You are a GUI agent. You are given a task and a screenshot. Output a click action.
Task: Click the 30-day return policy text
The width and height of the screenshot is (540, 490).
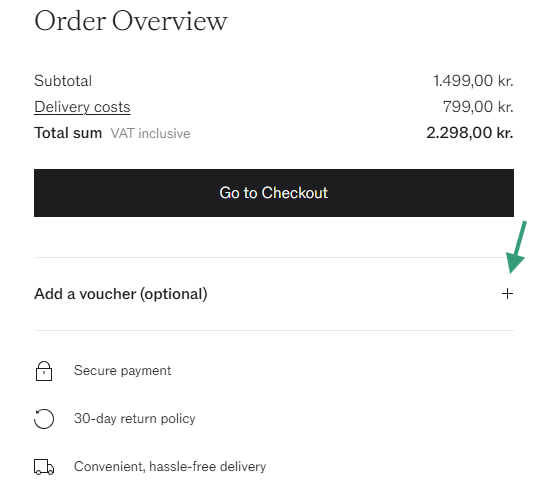(135, 418)
